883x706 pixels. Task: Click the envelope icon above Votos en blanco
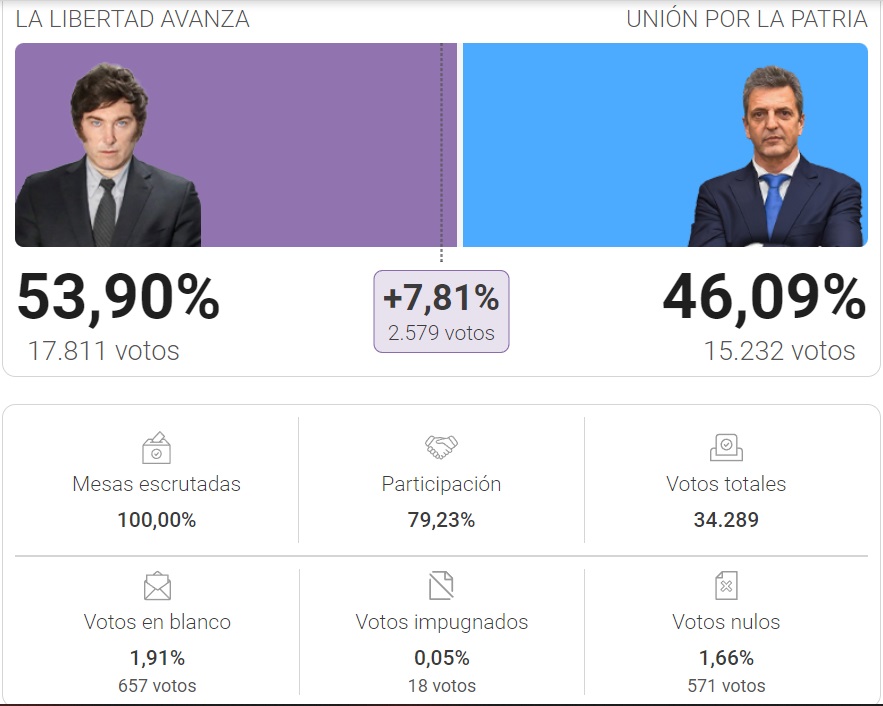157,585
